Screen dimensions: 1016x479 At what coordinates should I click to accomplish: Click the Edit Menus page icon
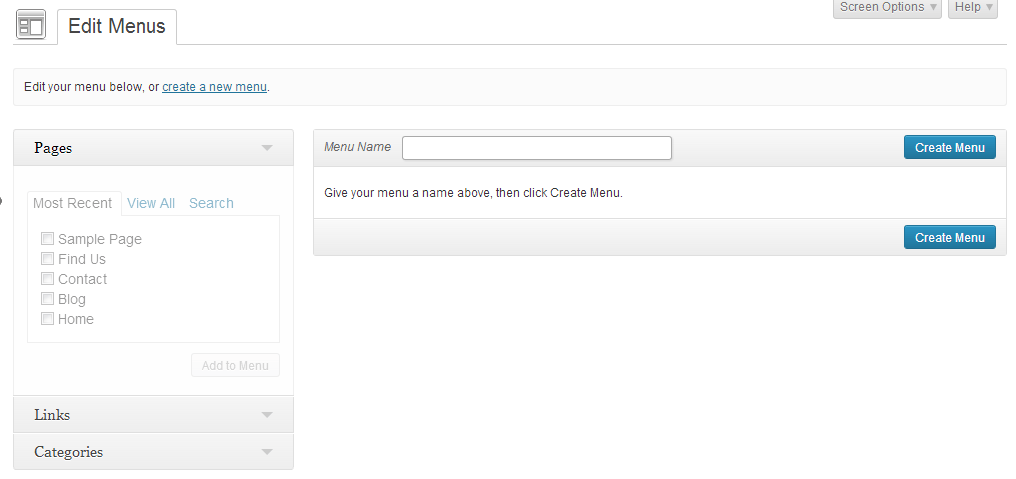pyautogui.click(x=31, y=26)
